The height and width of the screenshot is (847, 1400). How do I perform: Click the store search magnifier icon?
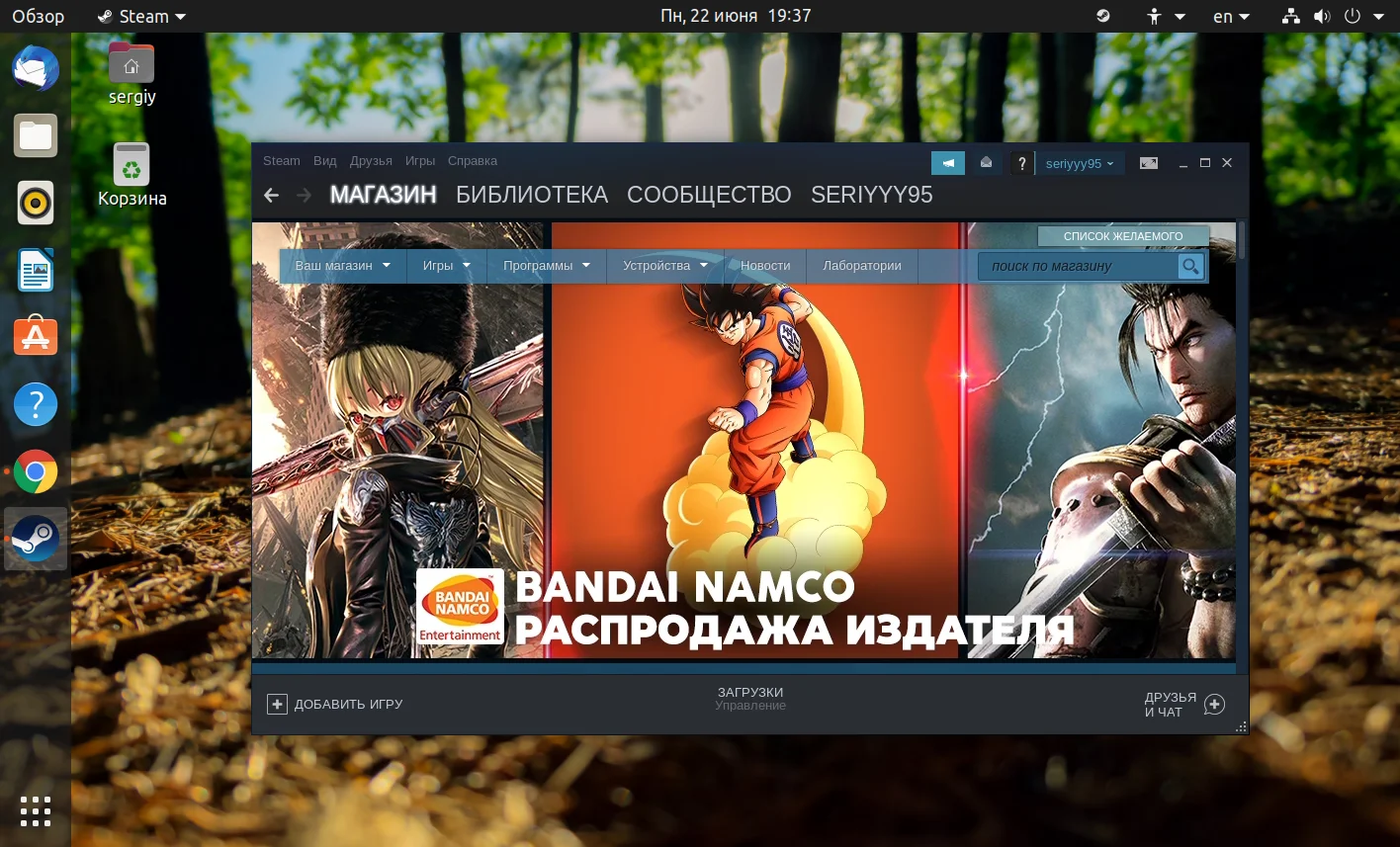(1190, 266)
